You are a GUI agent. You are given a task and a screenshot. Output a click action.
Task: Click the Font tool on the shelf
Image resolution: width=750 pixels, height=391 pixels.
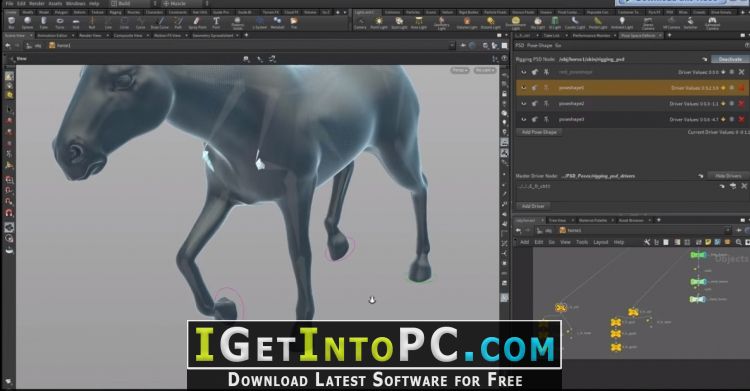tap(216, 22)
